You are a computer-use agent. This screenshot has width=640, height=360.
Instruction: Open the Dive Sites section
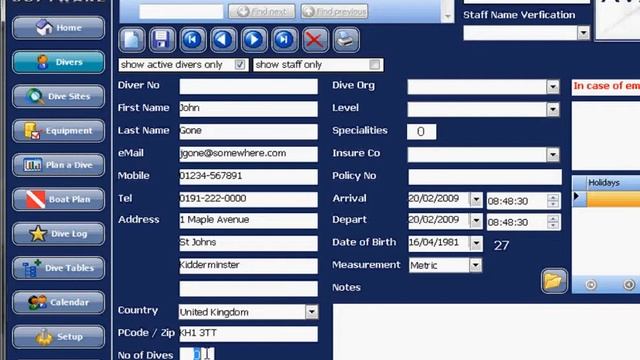coord(58,96)
